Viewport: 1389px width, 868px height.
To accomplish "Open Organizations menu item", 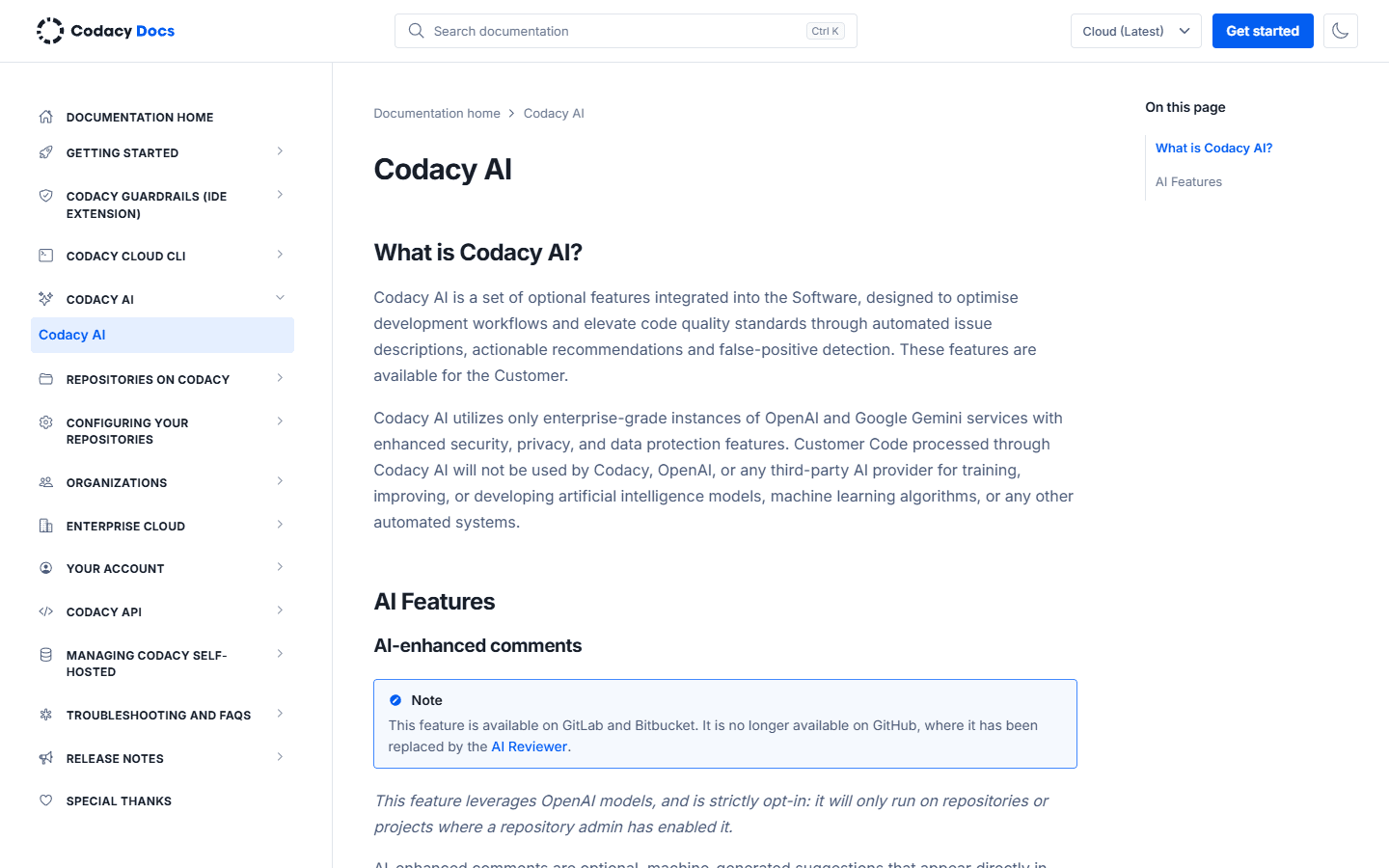I will point(117,483).
